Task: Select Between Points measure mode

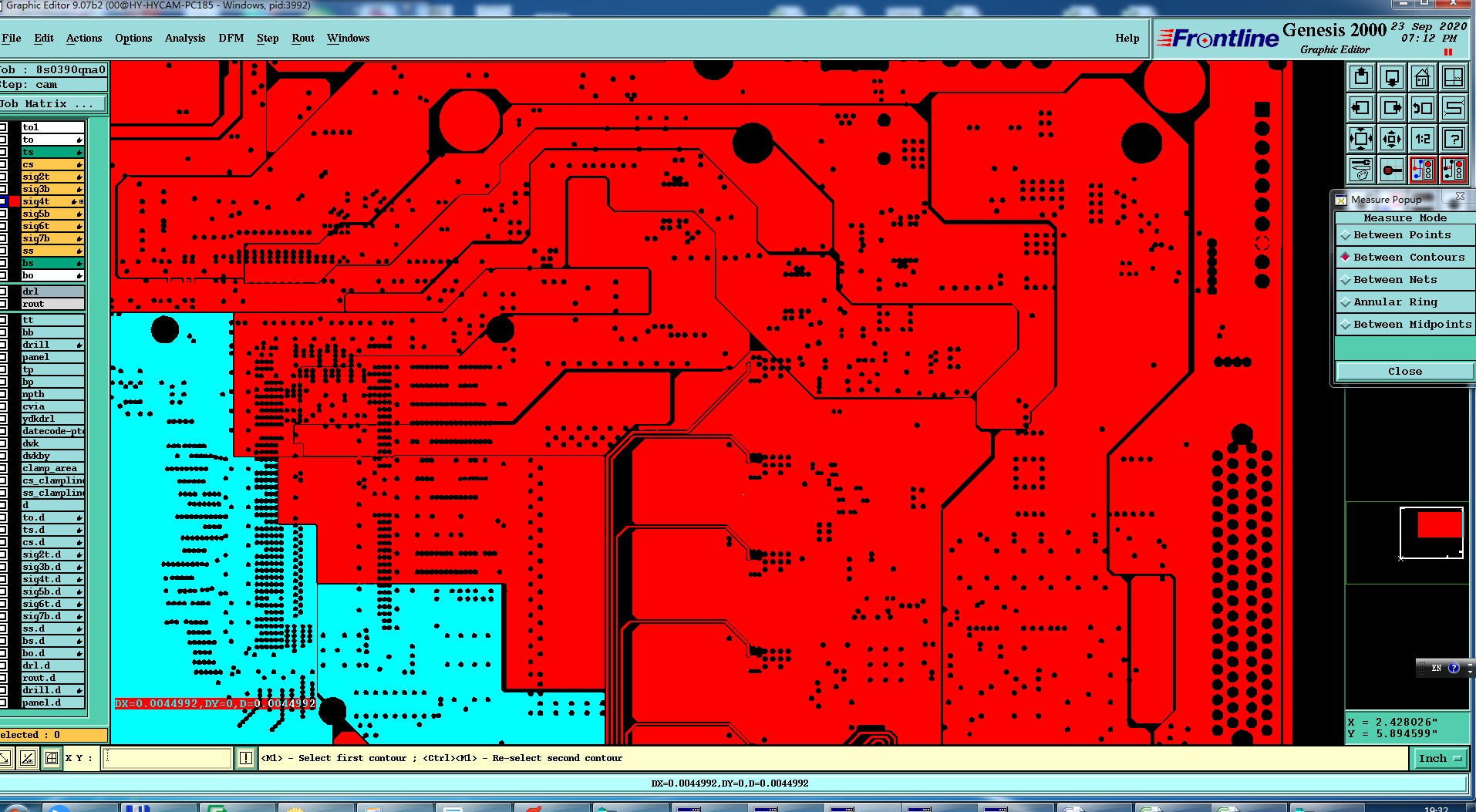Action: (1405, 235)
